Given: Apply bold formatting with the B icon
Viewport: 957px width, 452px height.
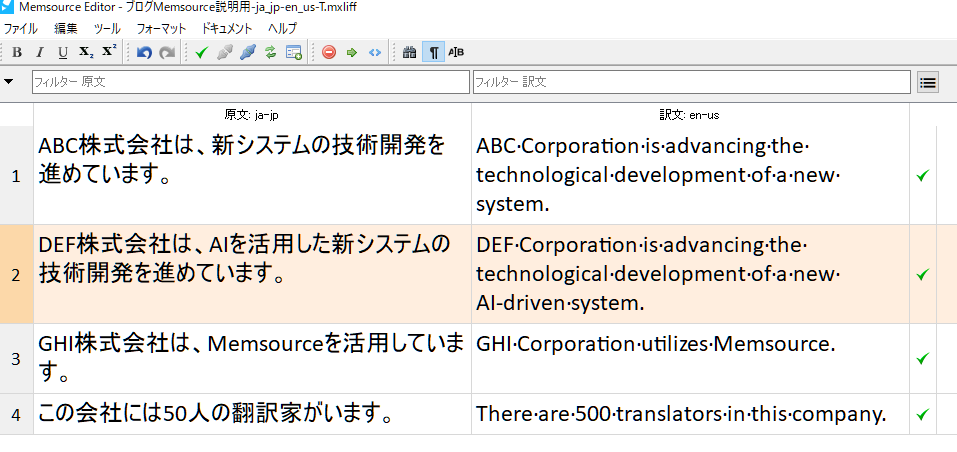Looking at the screenshot, I should [x=17, y=52].
